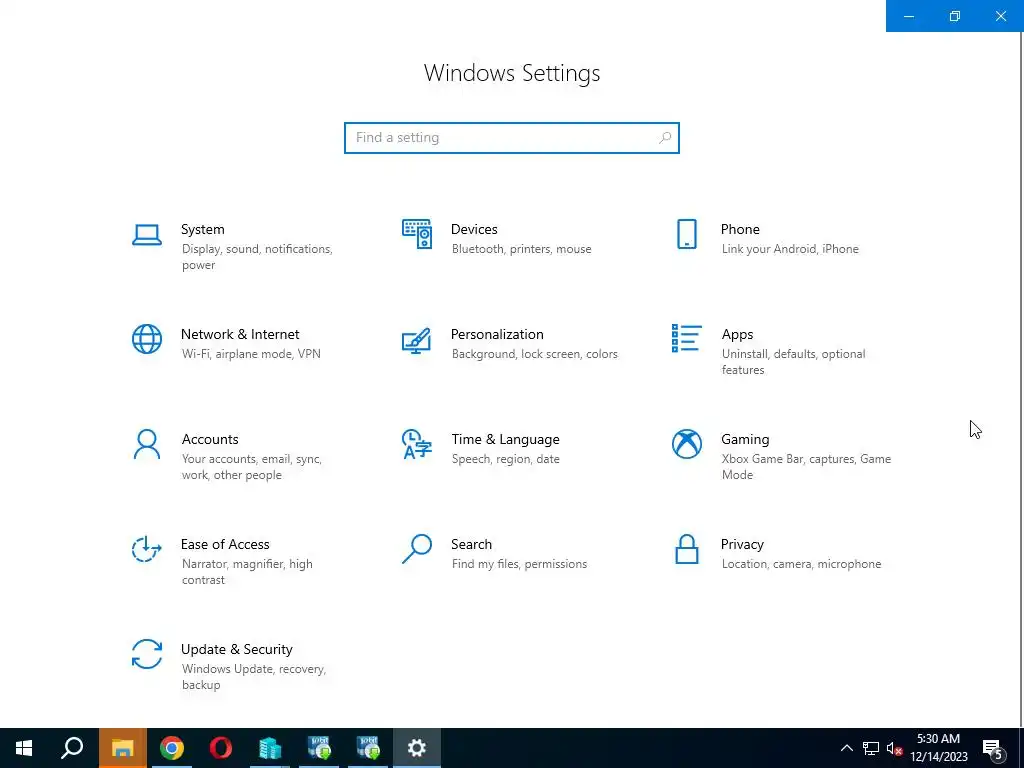The height and width of the screenshot is (768, 1024).
Task: Click the Gaming heading text
Action: click(x=745, y=440)
